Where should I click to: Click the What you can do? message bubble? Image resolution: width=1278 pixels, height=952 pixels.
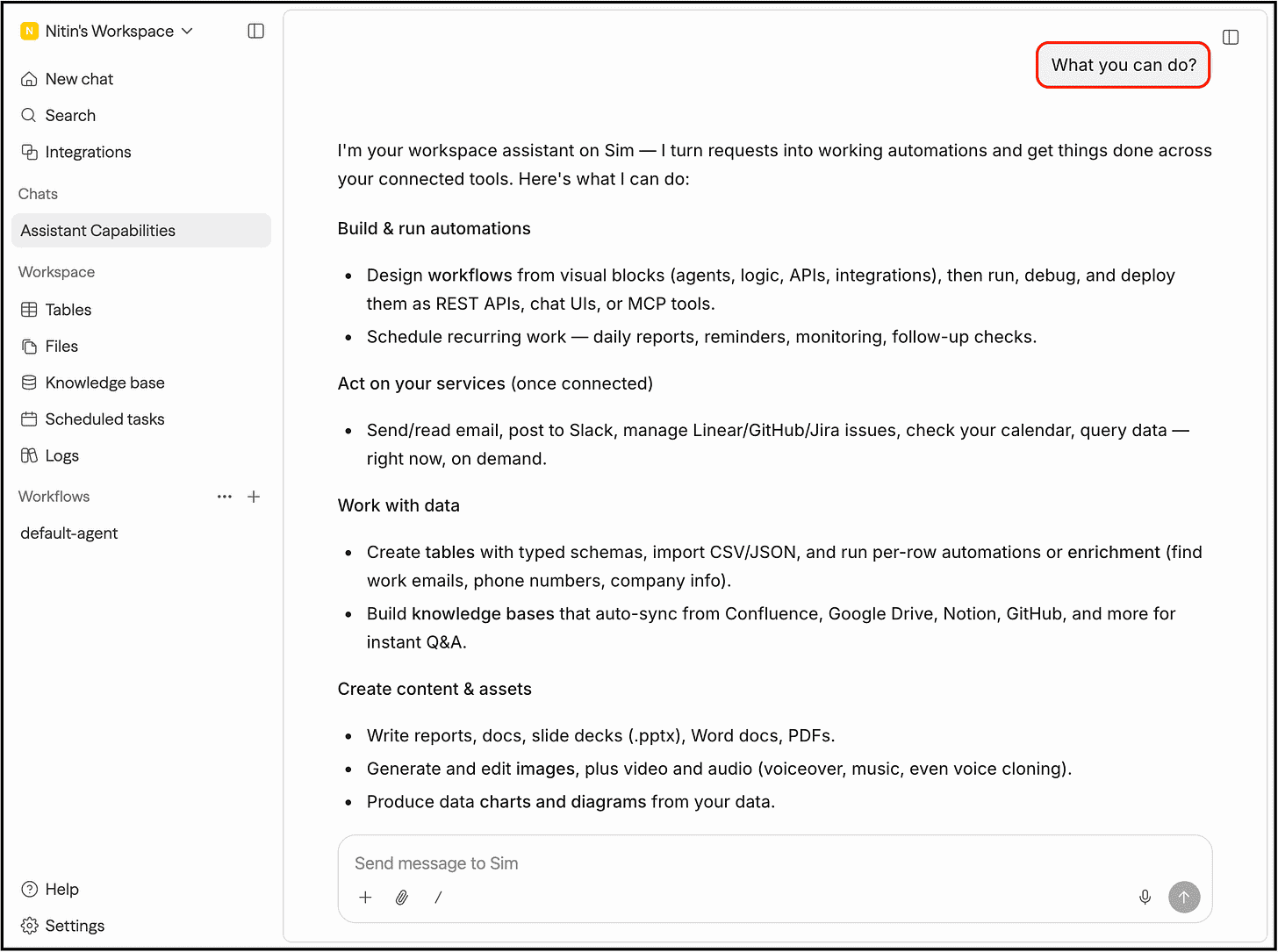point(1124,65)
